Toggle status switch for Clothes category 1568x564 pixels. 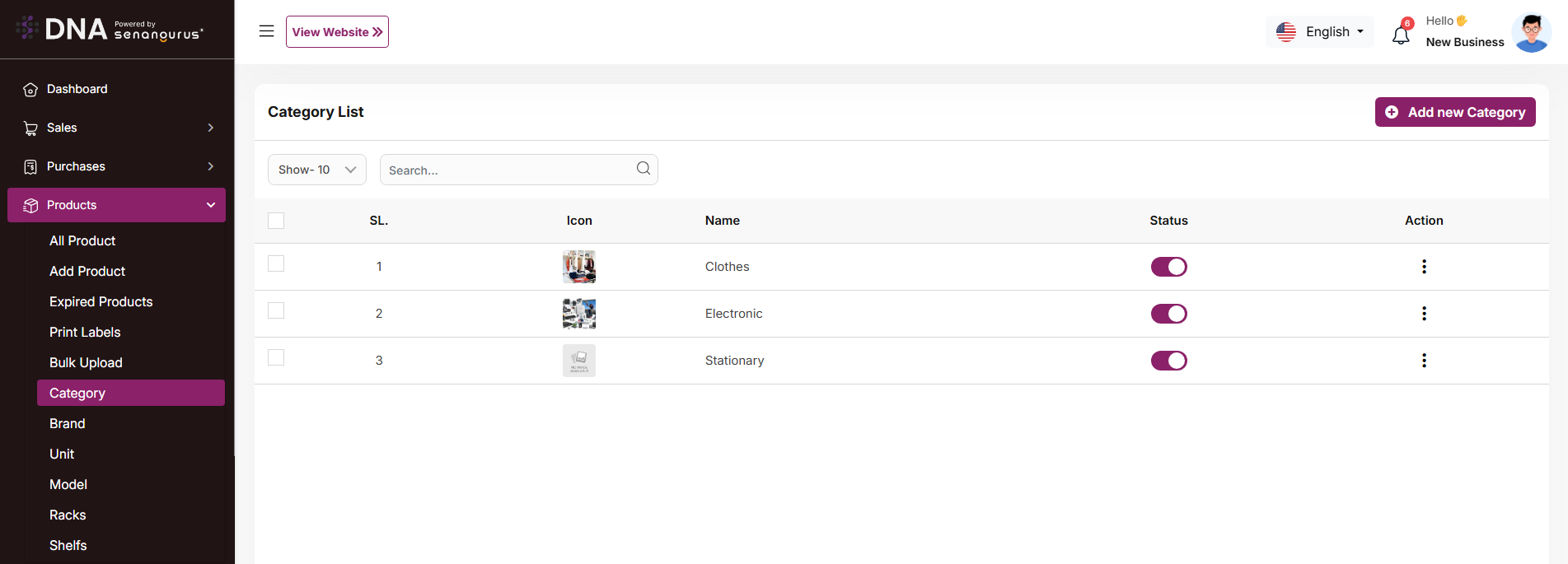click(x=1168, y=267)
